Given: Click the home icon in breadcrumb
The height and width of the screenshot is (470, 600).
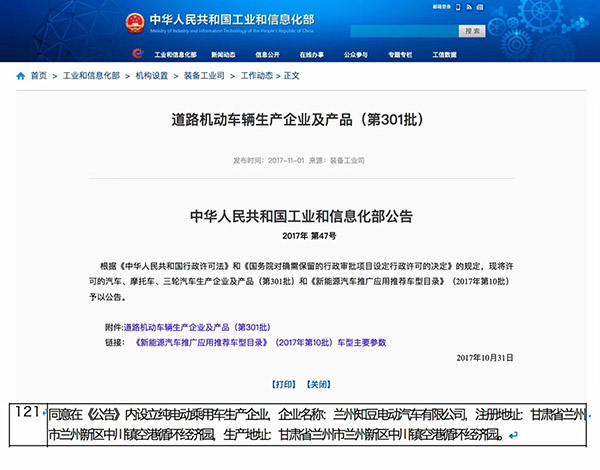Looking at the screenshot, I should click(21, 76).
